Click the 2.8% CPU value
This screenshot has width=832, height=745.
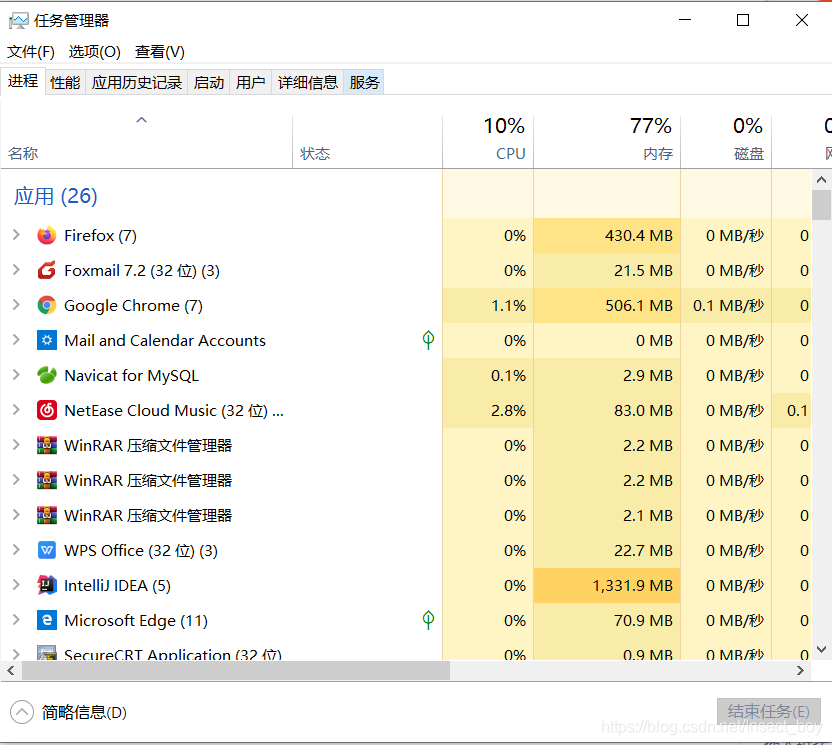[x=508, y=410]
